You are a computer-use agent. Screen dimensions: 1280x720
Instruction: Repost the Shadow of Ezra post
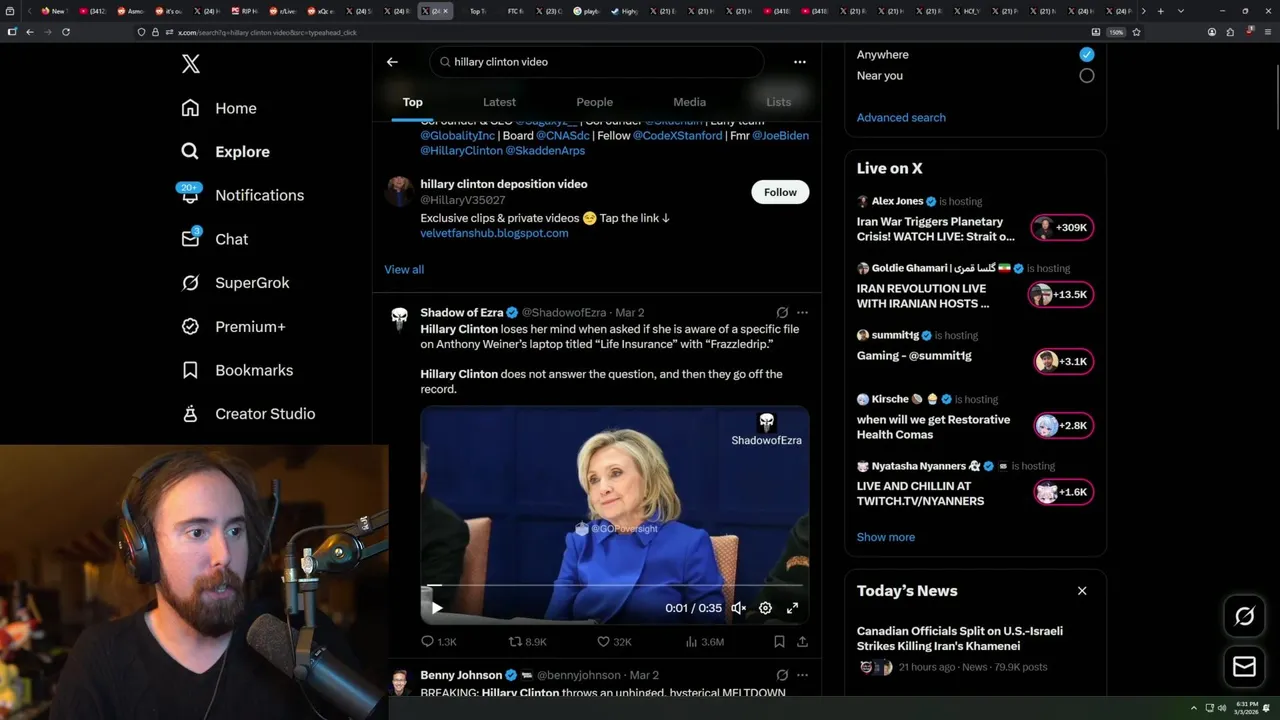pyautogui.click(x=528, y=642)
